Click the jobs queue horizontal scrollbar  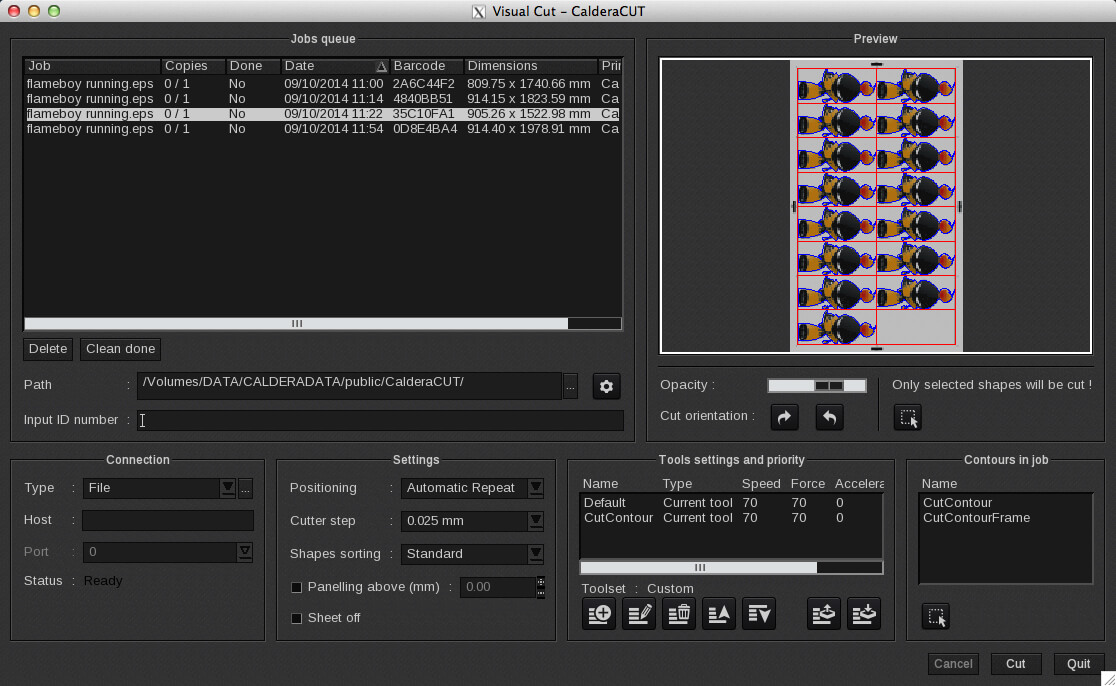[296, 324]
